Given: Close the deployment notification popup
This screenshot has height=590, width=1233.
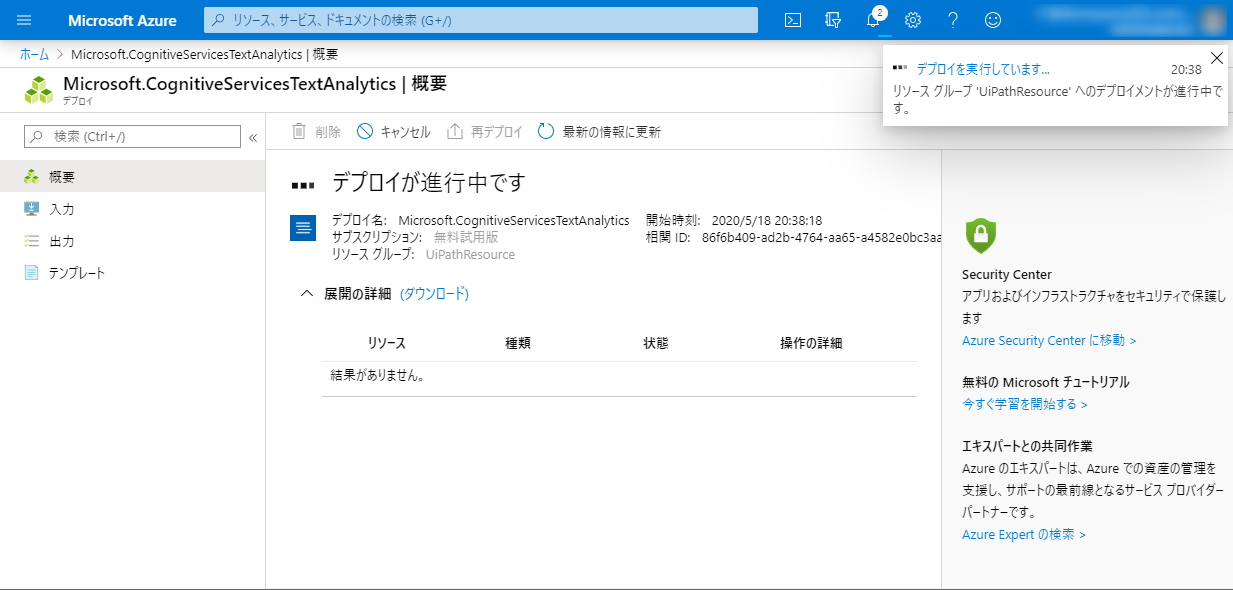Looking at the screenshot, I should point(1216,58).
